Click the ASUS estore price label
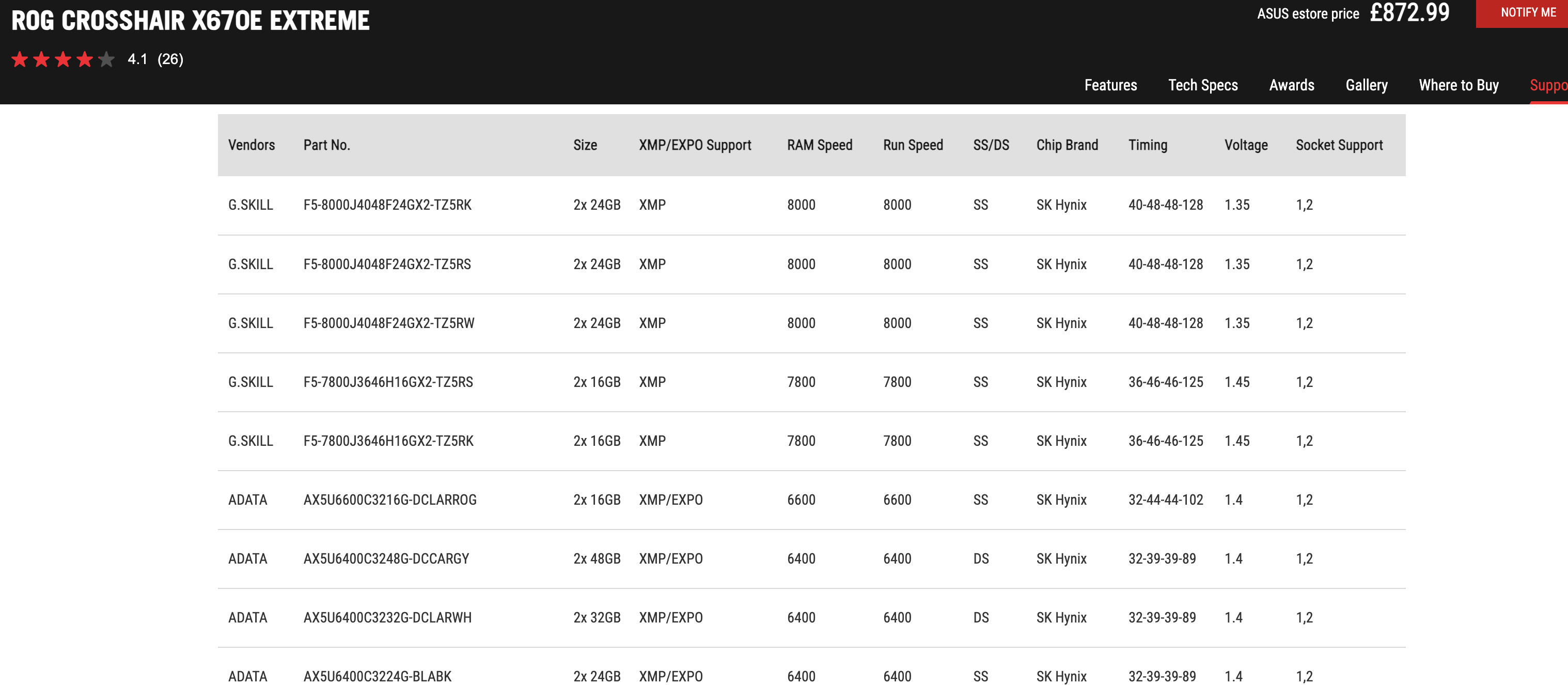This screenshot has height=685, width=1568. pos(1308,14)
